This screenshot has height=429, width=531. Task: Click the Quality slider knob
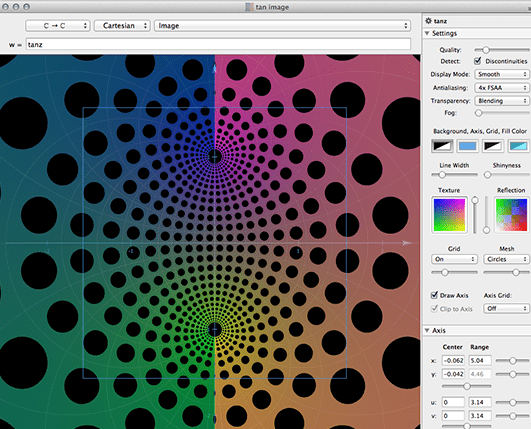486,50
